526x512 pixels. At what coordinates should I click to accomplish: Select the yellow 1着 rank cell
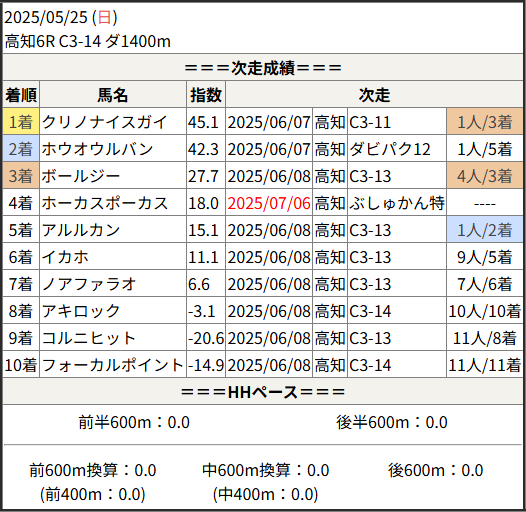click(x=21, y=121)
